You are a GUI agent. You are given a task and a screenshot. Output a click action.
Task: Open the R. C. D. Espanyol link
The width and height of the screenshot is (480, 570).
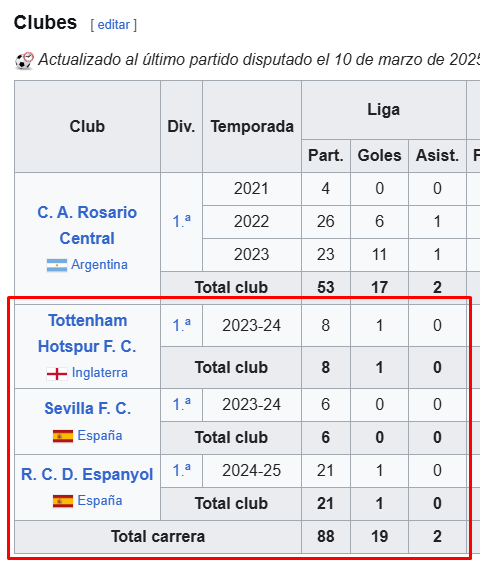[x=87, y=474]
